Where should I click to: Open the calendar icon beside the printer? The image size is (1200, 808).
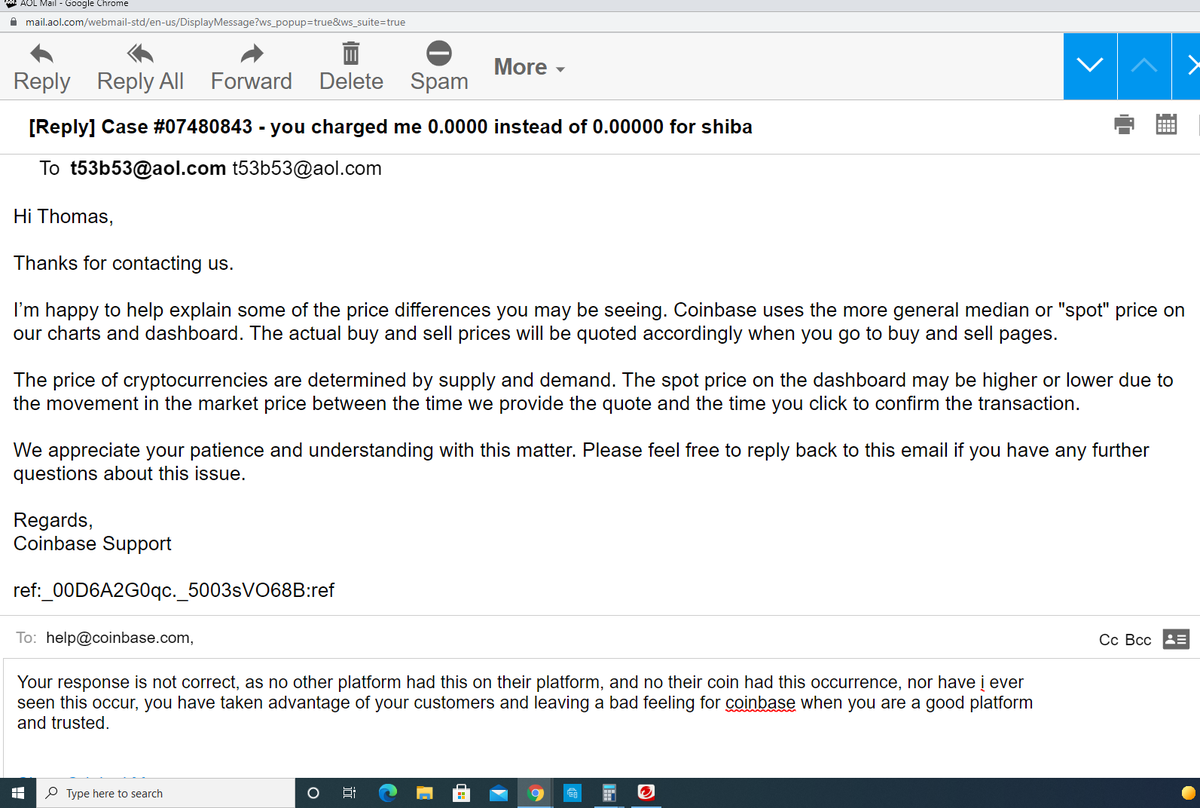point(1166,126)
